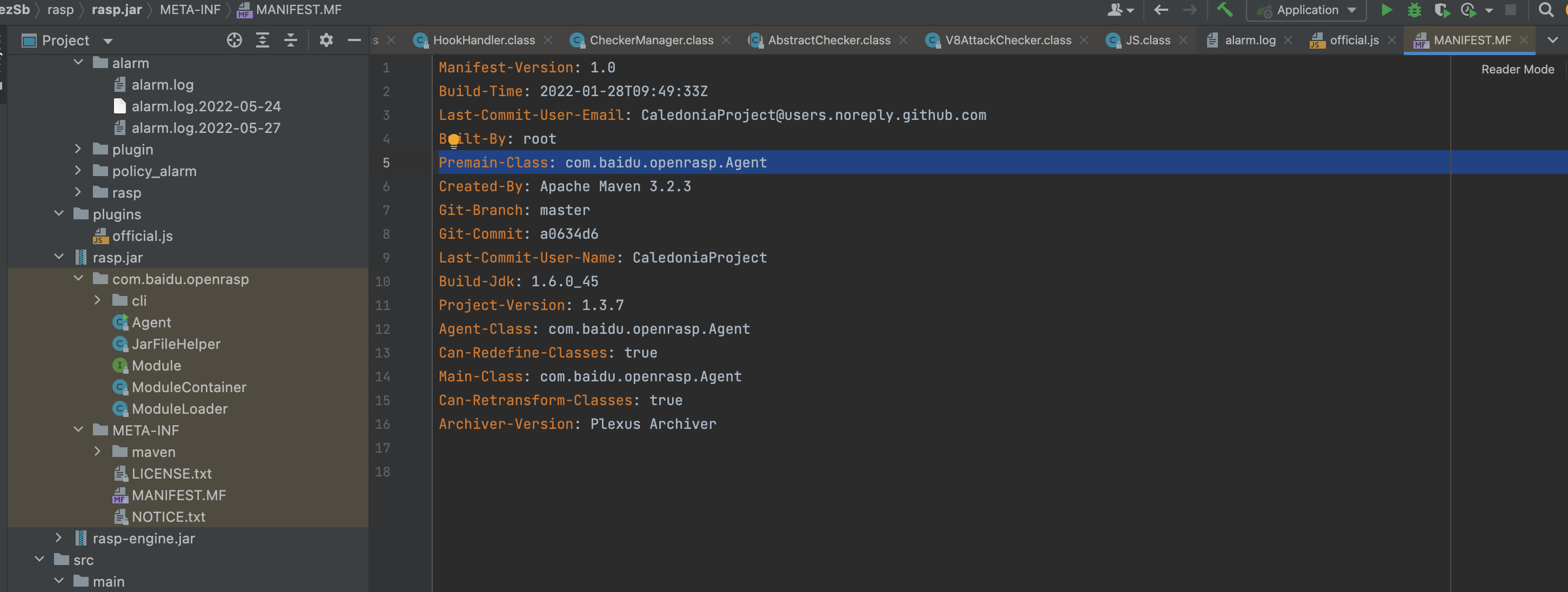Open Project panel settings gear
1568x592 pixels.
tap(326, 40)
